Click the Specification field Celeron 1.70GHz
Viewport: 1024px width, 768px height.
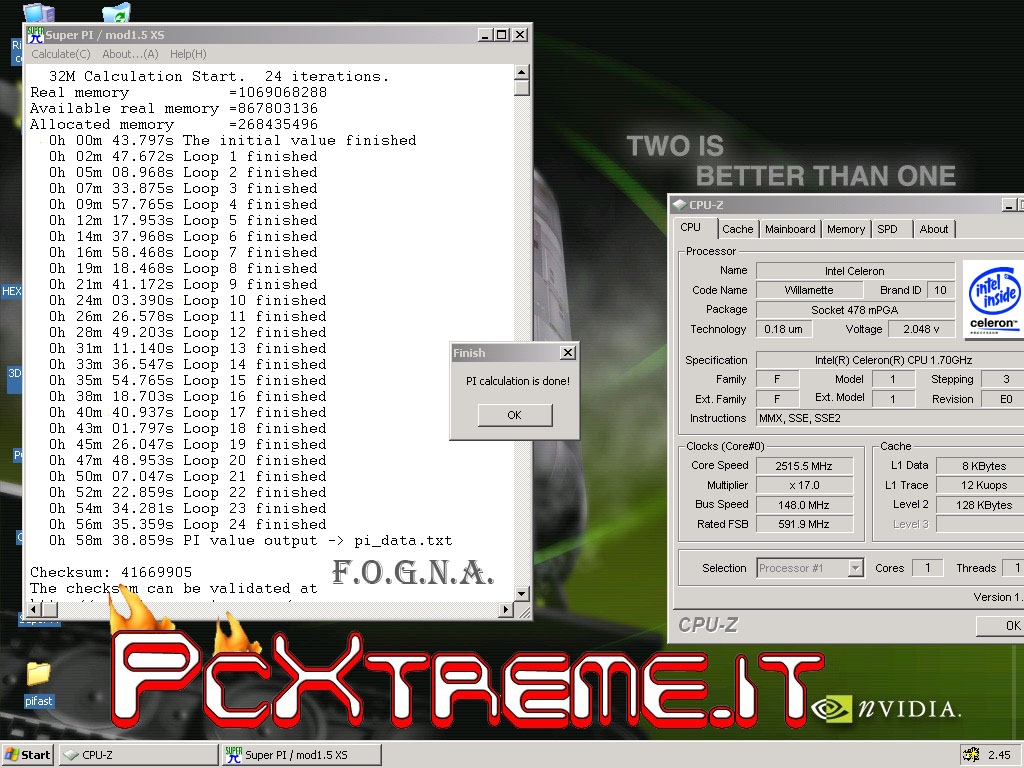pyautogui.click(x=890, y=360)
